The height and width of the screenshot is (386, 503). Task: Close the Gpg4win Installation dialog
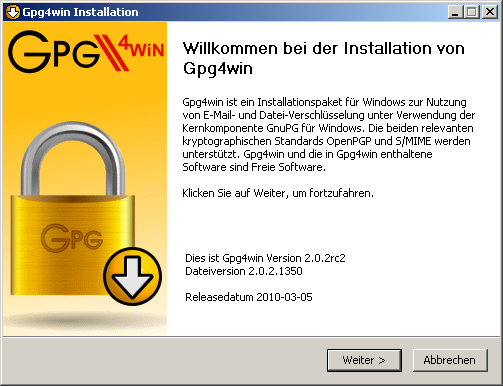click(x=490, y=12)
